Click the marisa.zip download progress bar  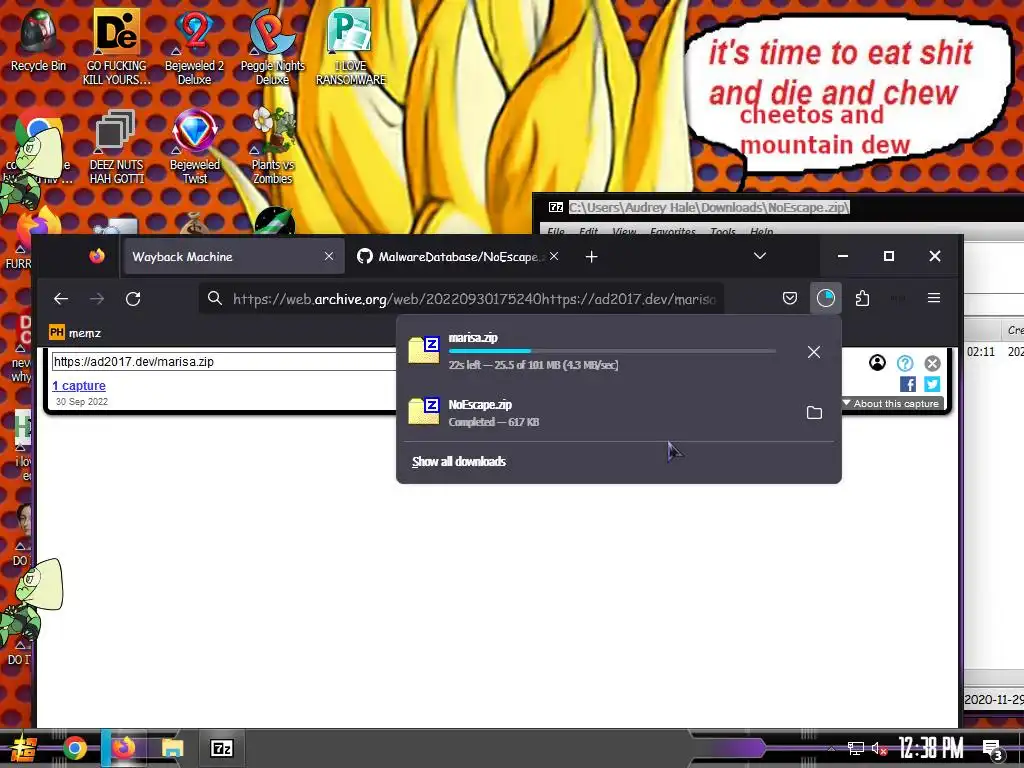point(612,351)
